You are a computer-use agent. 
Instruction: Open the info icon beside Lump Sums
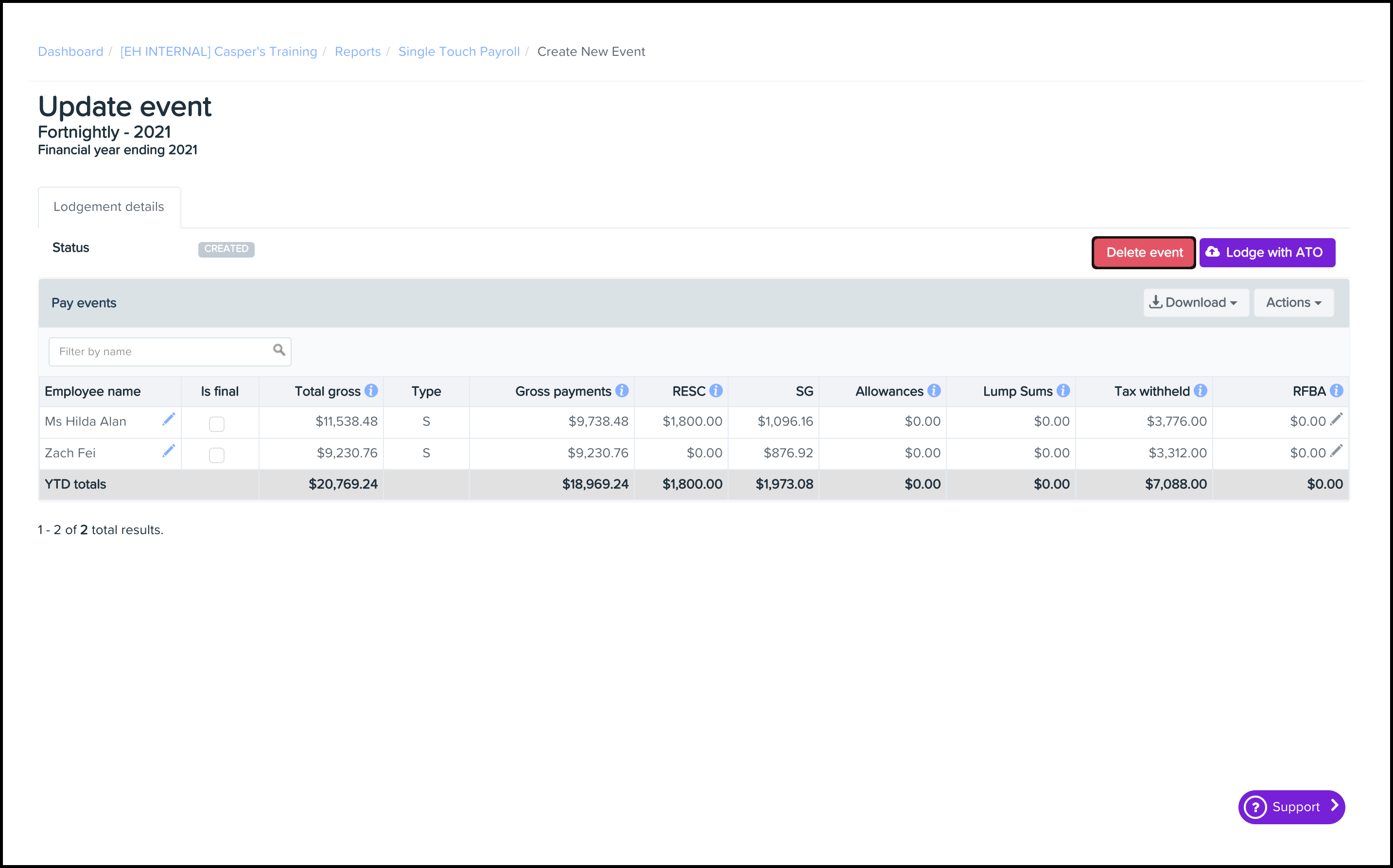pyautogui.click(x=1063, y=391)
